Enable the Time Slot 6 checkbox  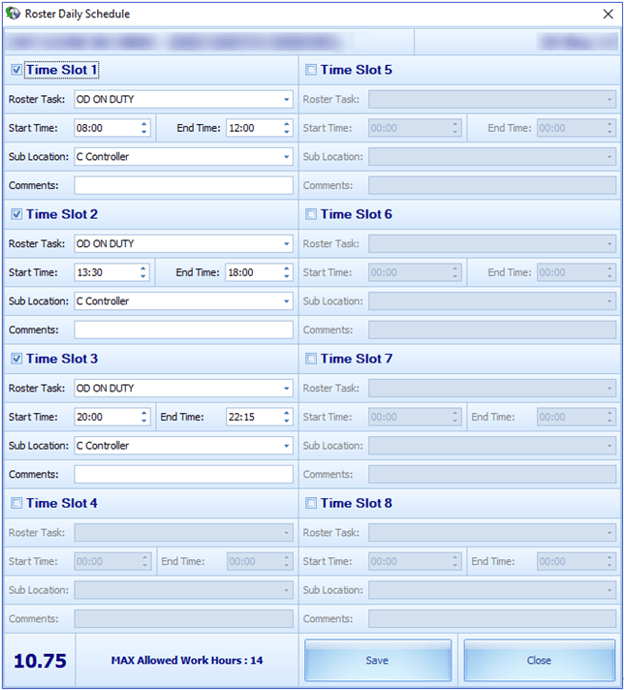[311, 214]
